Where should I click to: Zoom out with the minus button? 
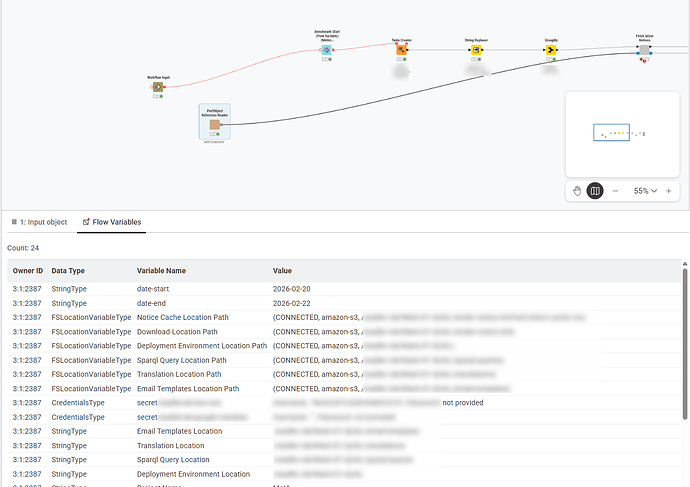click(616, 190)
